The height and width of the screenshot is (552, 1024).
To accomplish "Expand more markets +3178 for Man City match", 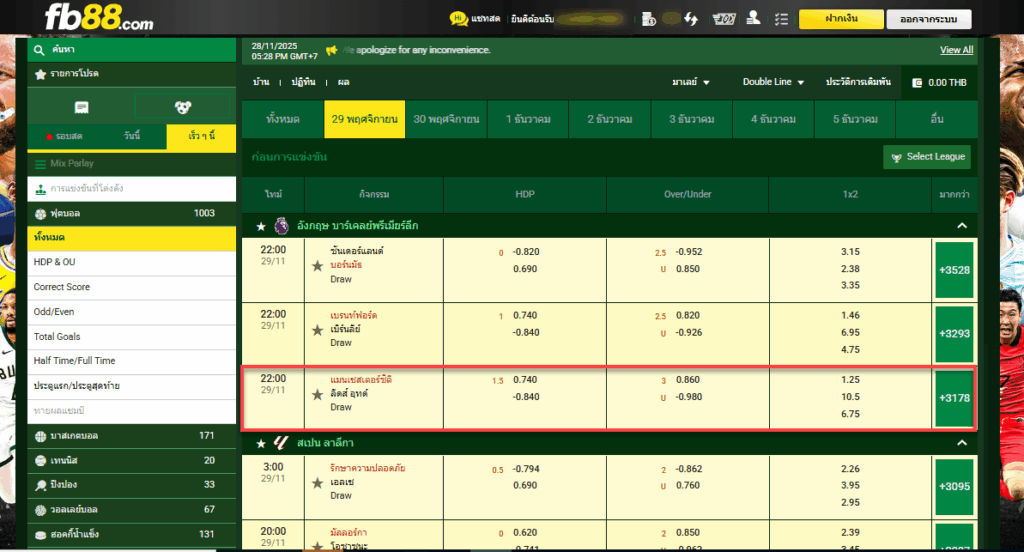I will tap(954, 398).
